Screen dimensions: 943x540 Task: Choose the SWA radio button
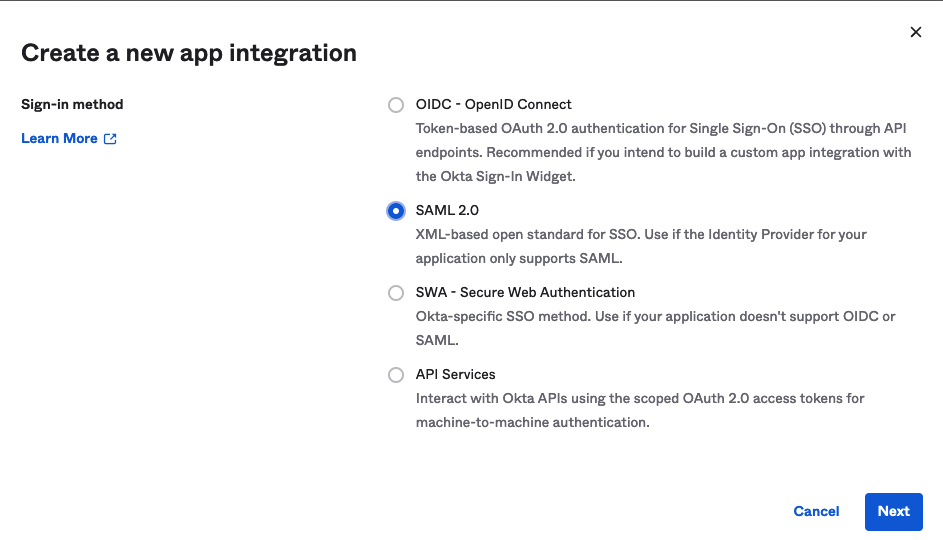coord(396,293)
